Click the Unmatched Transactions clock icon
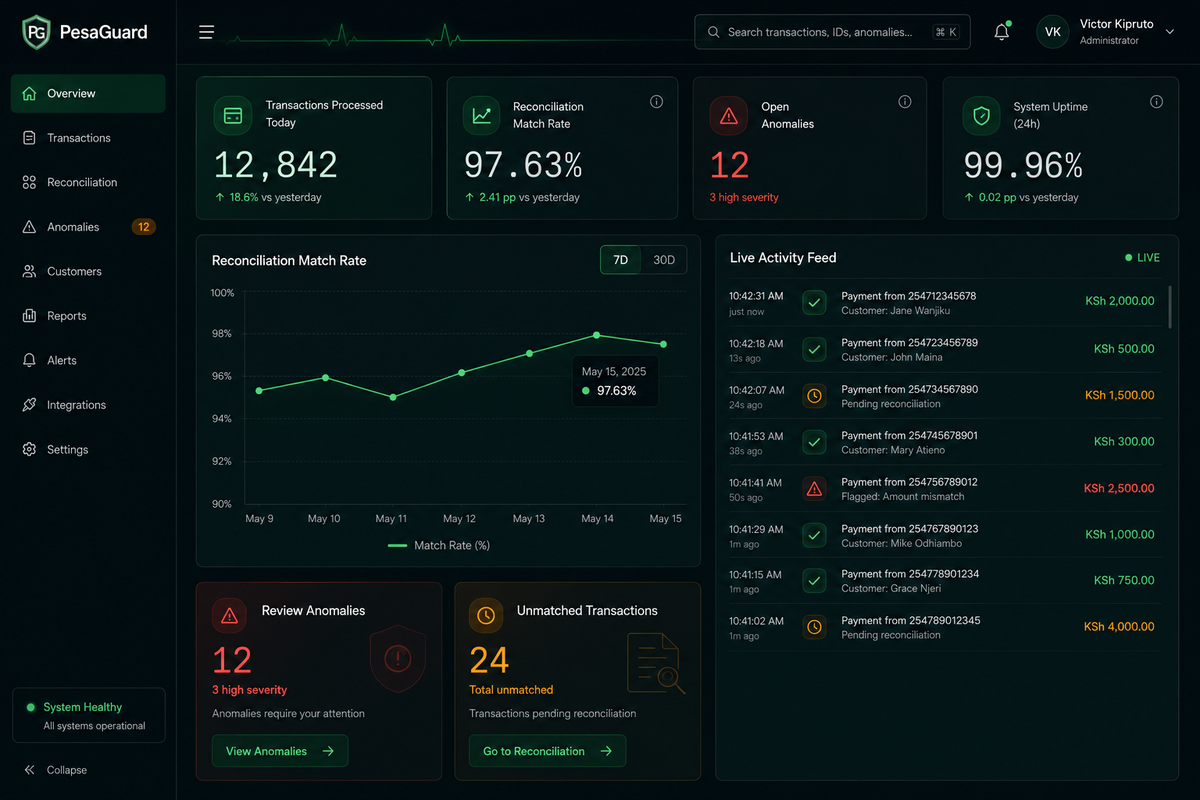Screen dimensions: 1200x800 [486, 615]
